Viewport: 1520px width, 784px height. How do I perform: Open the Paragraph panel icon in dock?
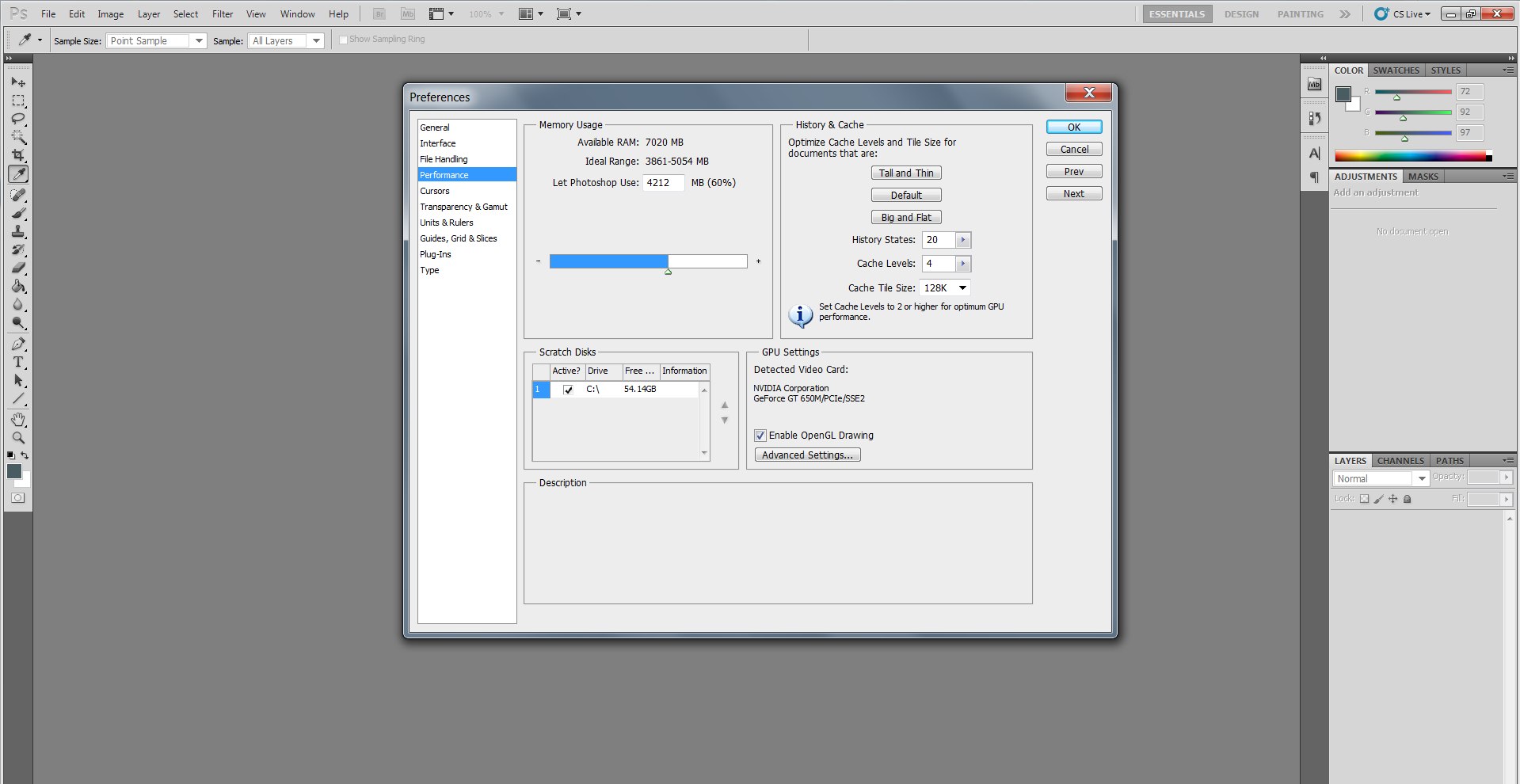point(1315,177)
